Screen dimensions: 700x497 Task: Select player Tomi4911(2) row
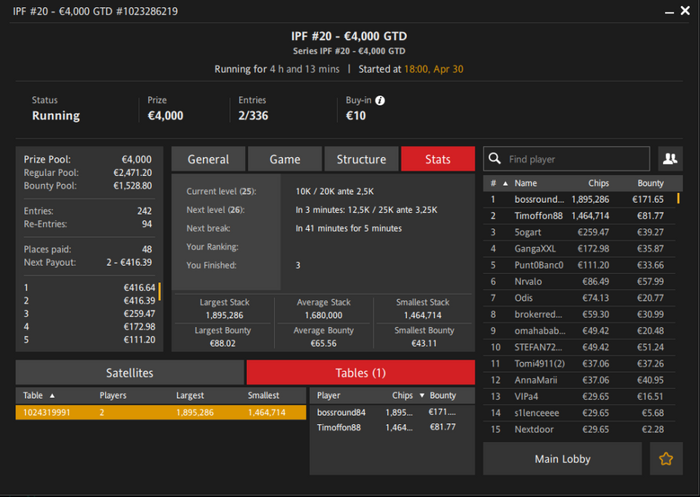pos(579,363)
